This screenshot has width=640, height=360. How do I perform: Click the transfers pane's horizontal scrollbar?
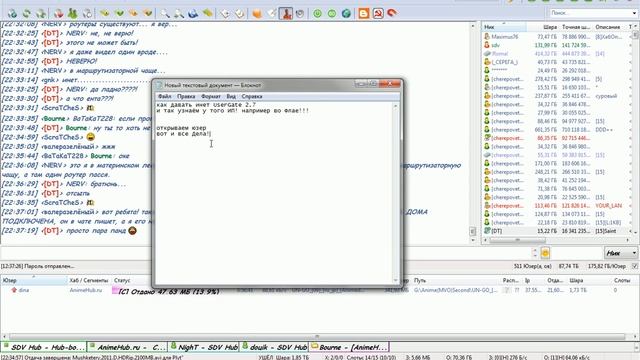(x=317, y=337)
